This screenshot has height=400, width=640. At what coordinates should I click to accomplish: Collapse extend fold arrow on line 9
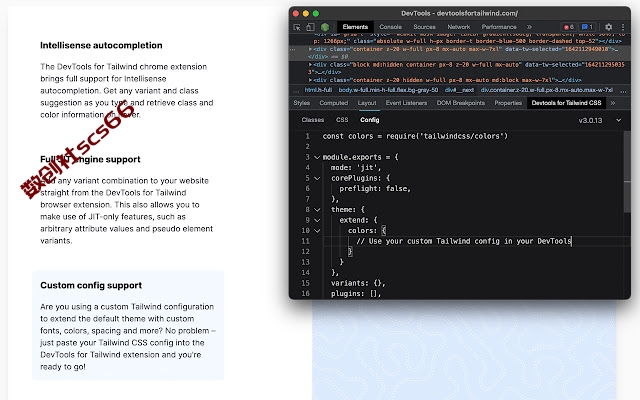tap(317, 220)
